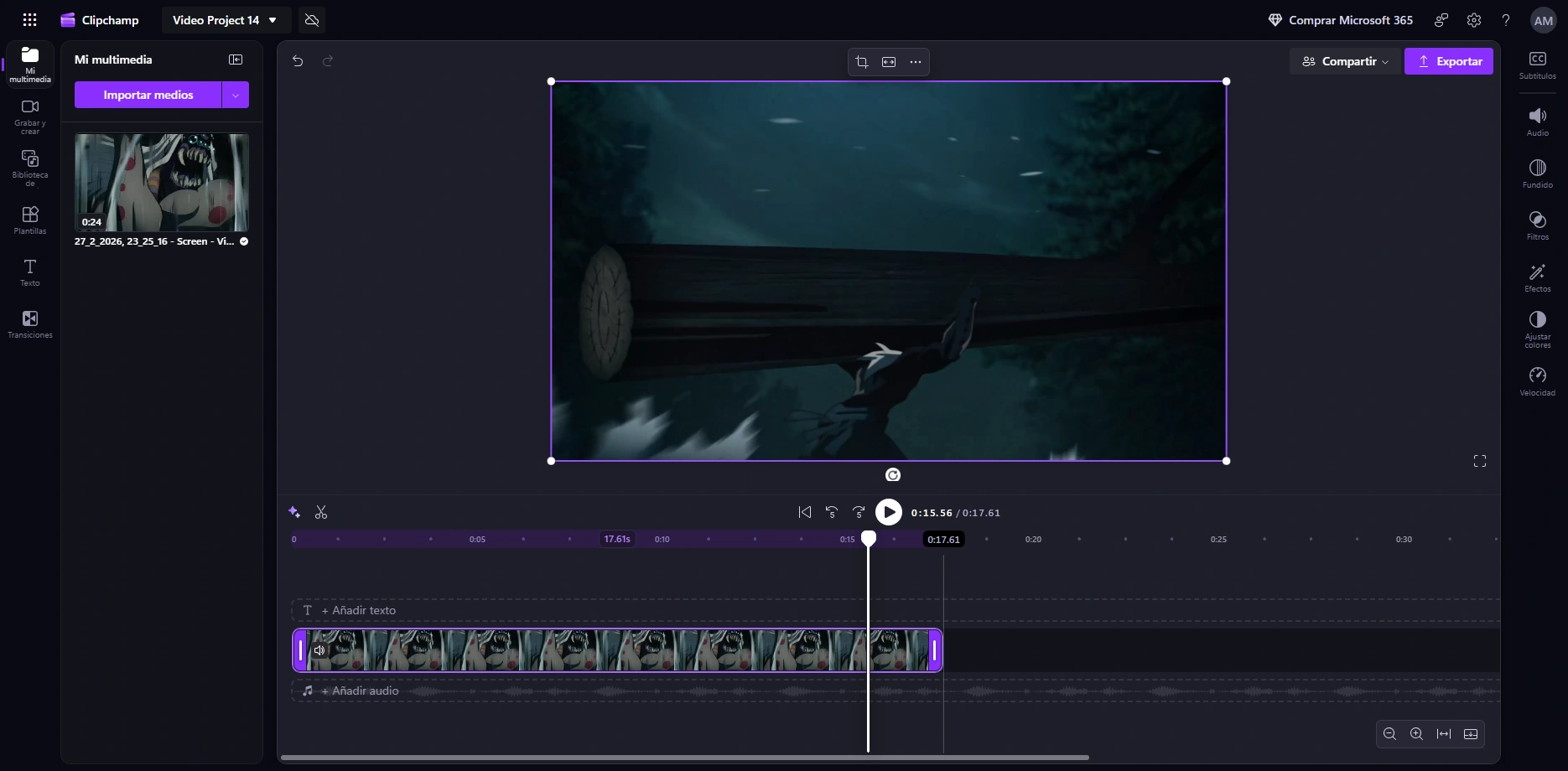Open the Compartir dropdown
This screenshot has width=1568, height=771.
[x=1345, y=61]
